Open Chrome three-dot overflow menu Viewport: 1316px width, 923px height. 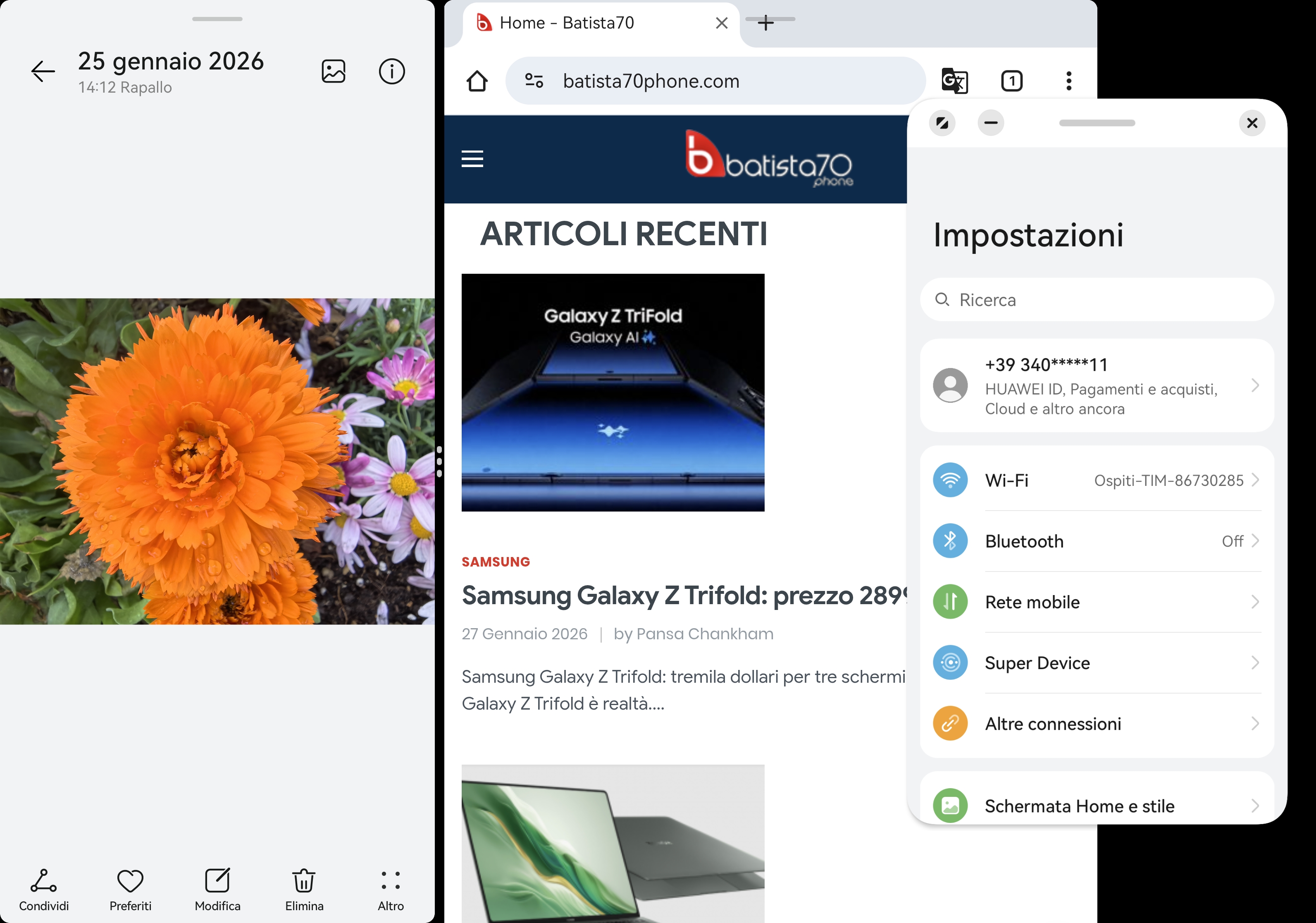pyautogui.click(x=1068, y=81)
